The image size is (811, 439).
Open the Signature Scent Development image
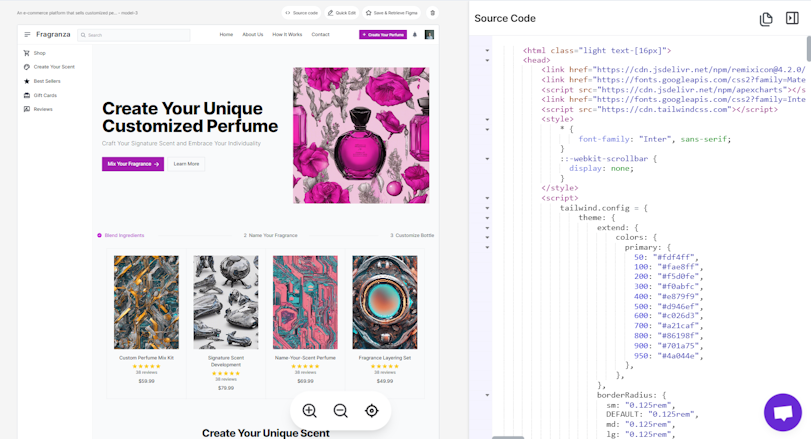[226, 302]
